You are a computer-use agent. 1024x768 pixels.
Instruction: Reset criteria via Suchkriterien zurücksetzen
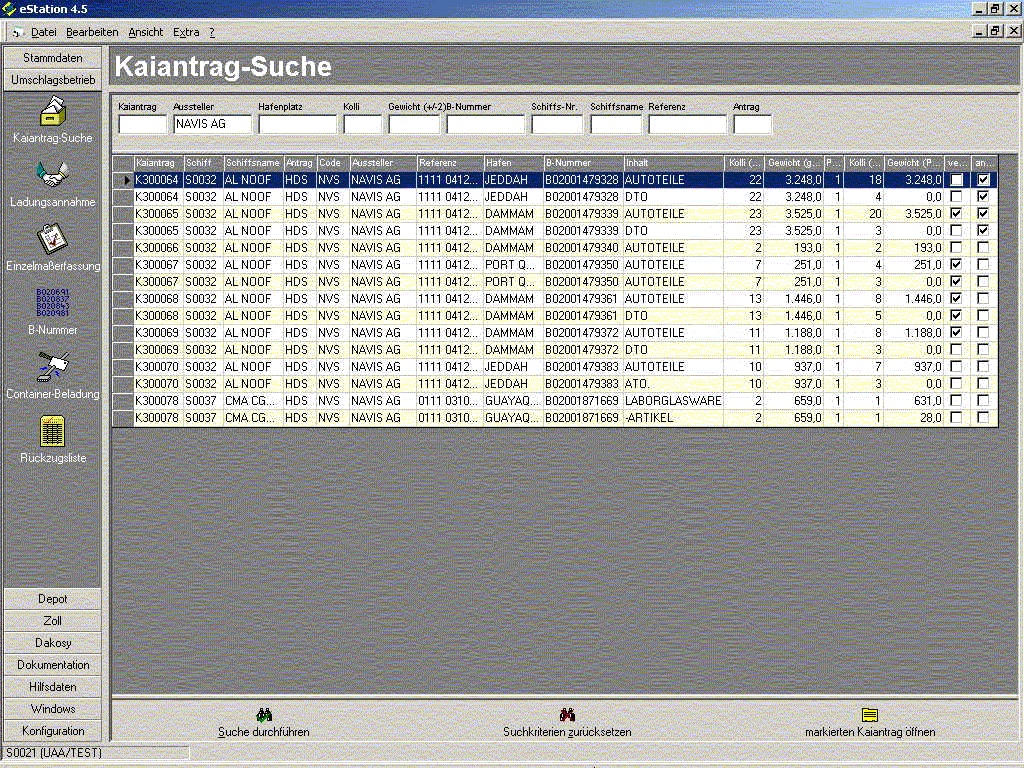[x=567, y=716]
